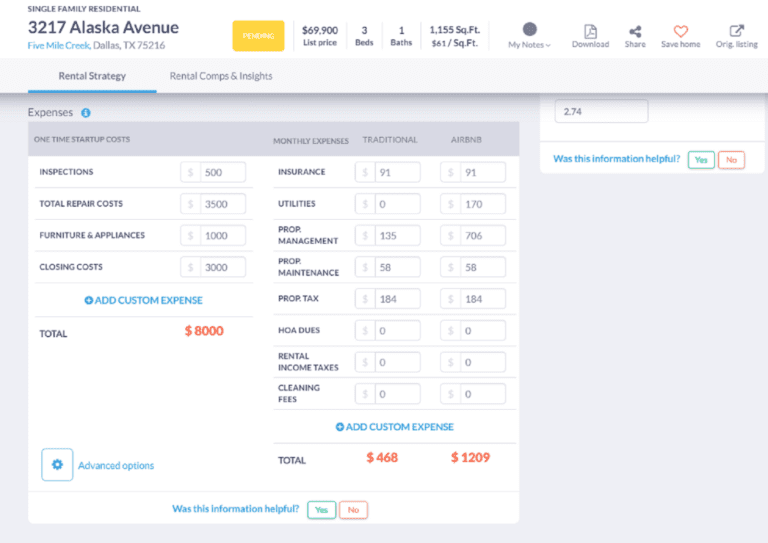768x543 pixels.
Task: Click plus icon to add custom startup expense
Action: 89,300
